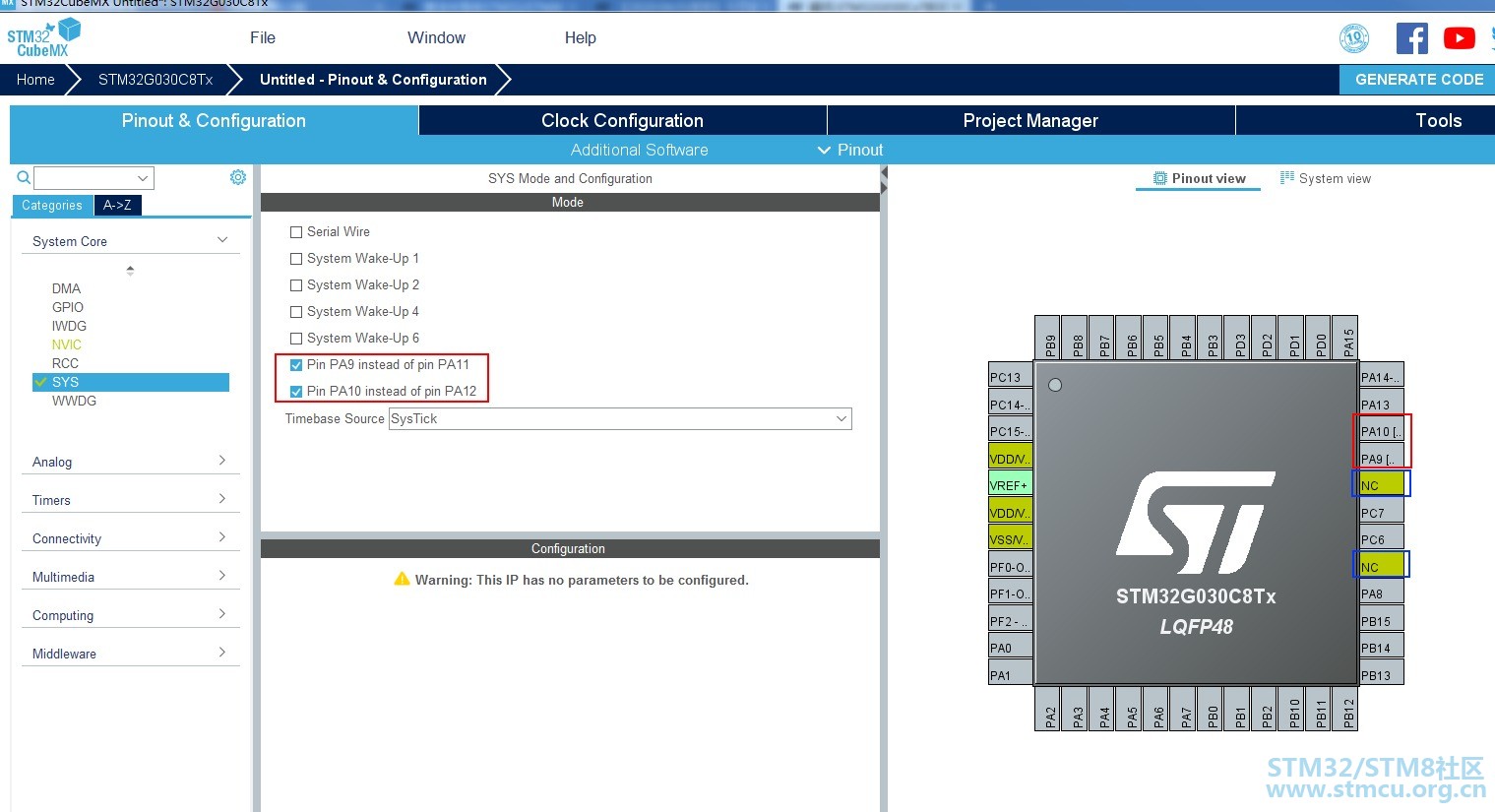Open the Window menu
Image resolution: width=1495 pixels, height=812 pixels.
436,37
